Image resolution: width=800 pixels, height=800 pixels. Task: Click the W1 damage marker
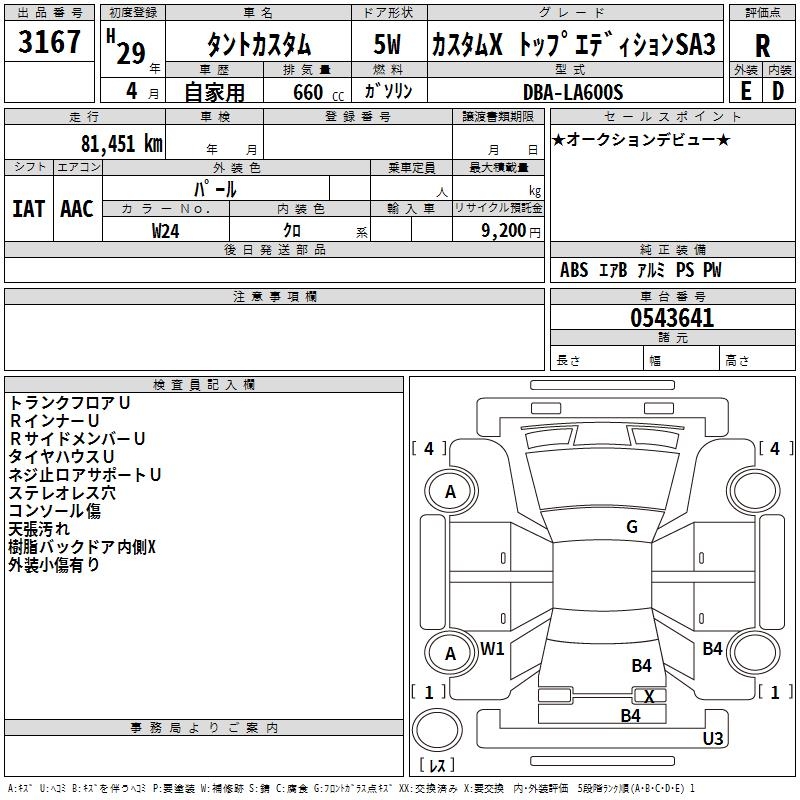click(492, 648)
